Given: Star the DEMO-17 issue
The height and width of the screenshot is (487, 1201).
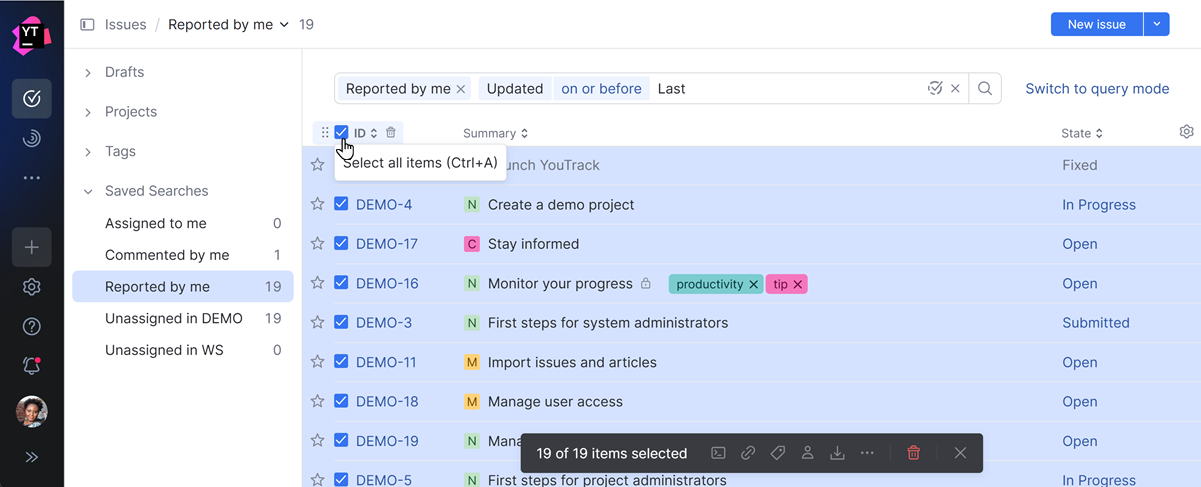Looking at the screenshot, I should (317, 243).
